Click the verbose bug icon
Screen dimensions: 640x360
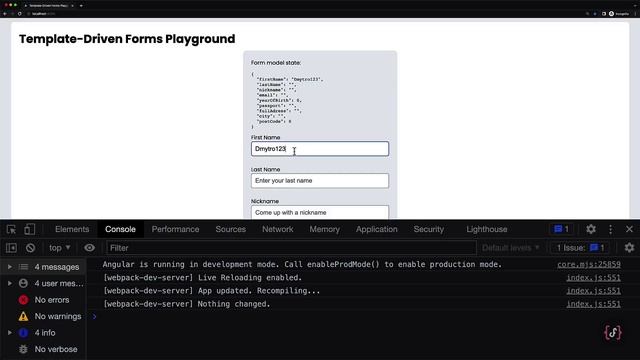(23, 349)
